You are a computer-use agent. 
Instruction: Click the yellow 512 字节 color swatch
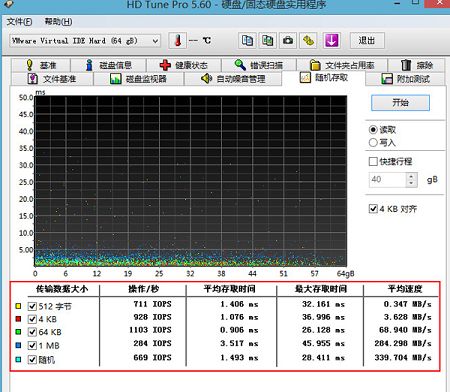coord(18,306)
